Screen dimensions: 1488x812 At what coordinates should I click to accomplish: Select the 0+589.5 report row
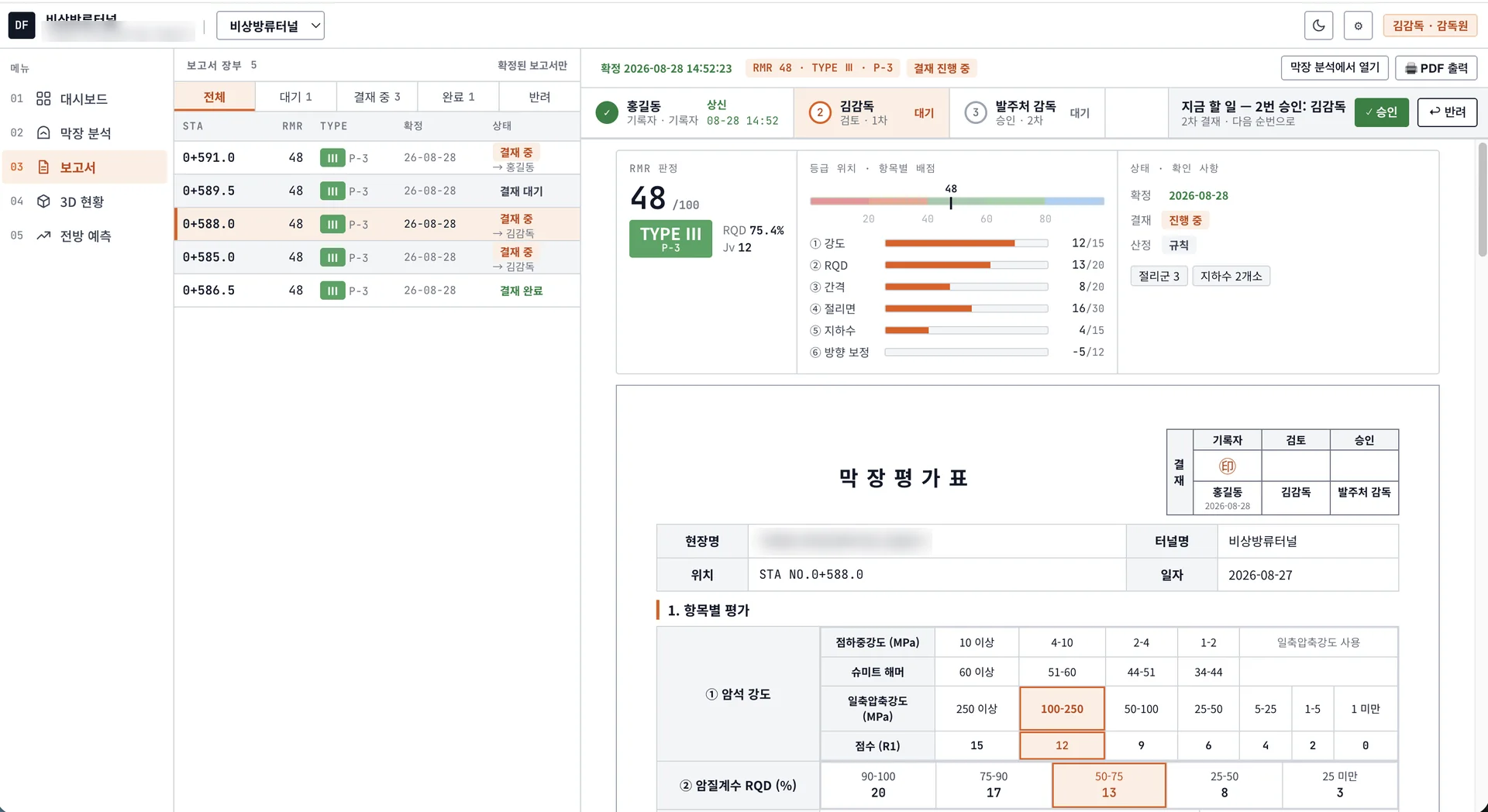point(377,191)
